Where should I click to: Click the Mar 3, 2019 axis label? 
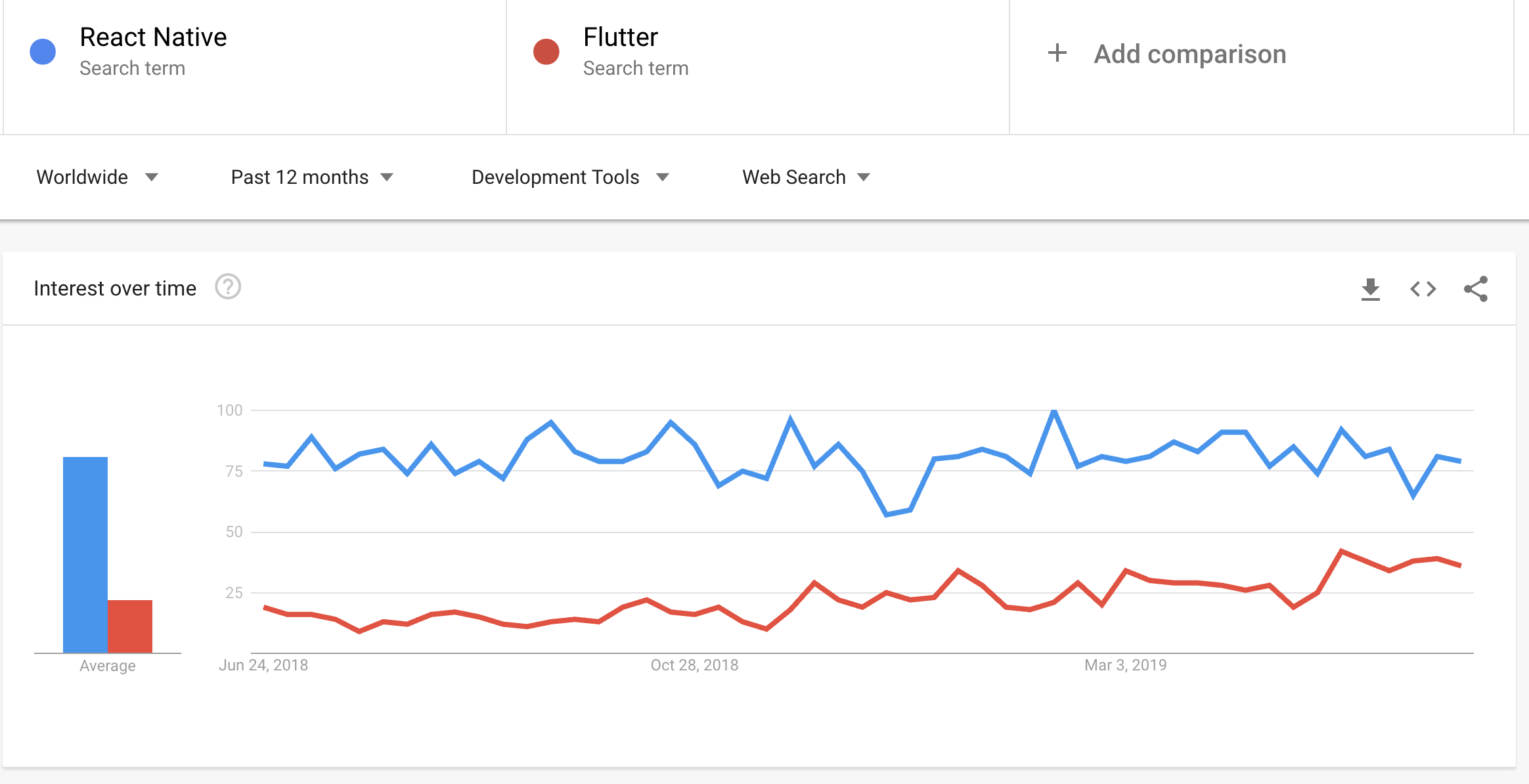point(1126,665)
